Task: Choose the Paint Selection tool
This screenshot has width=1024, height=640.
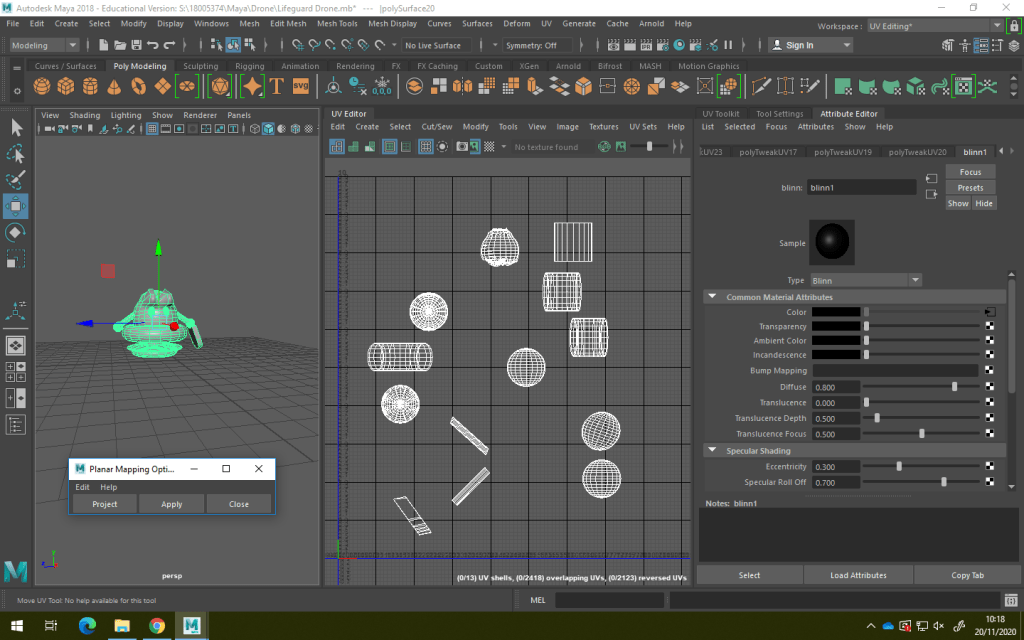Action: (16, 180)
